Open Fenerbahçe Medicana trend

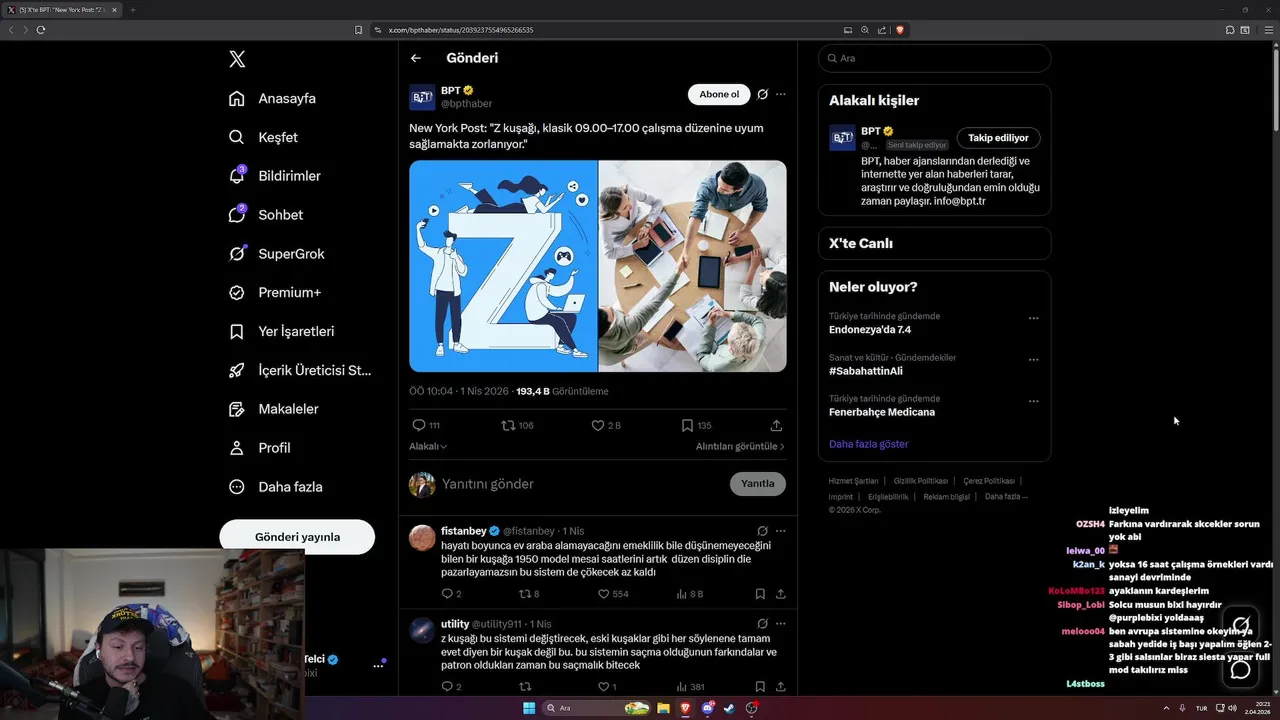point(882,412)
